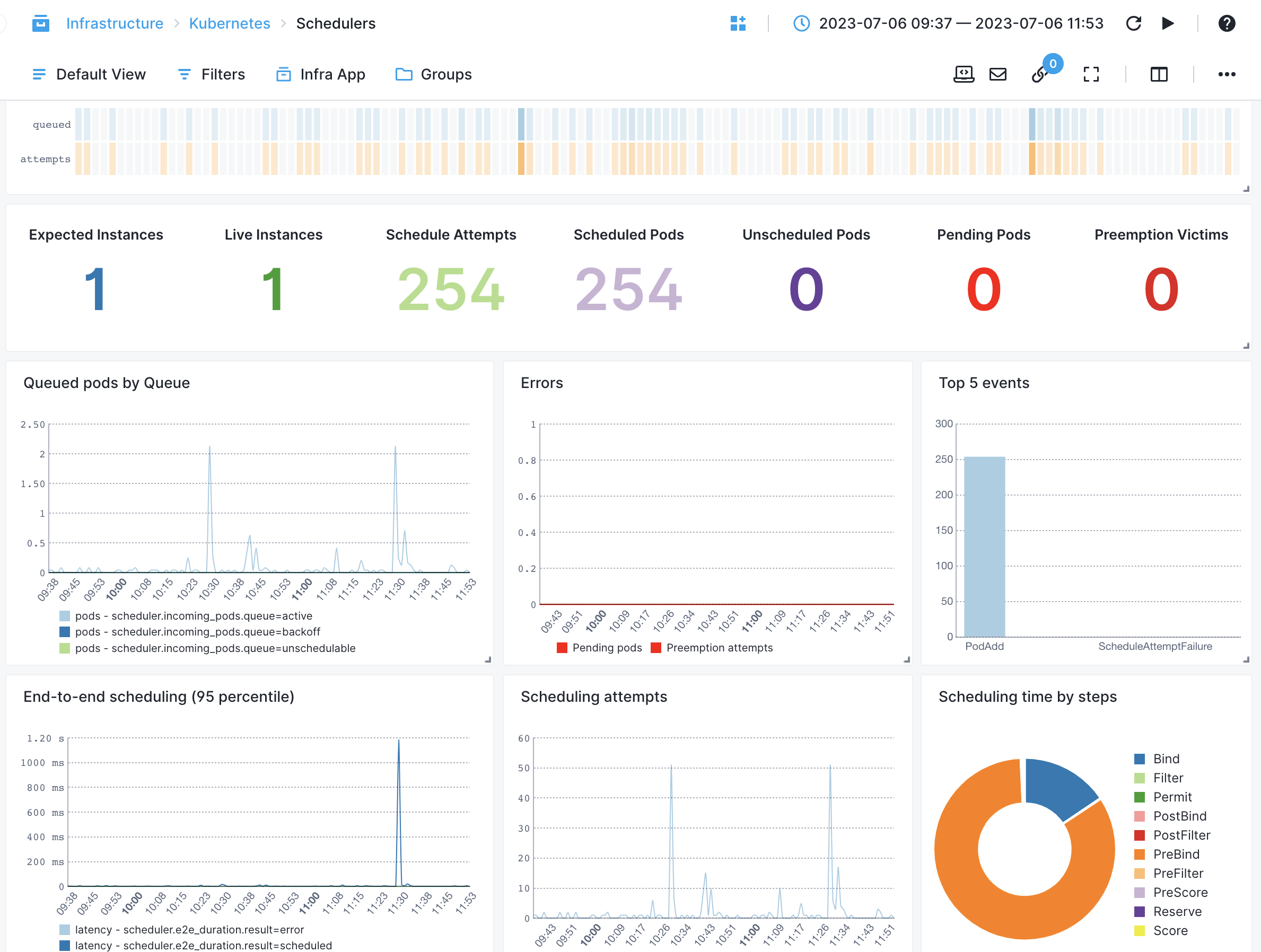This screenshot has width=1261, height=952.
Task: Select the PreScore legend swatch
Action: point(1140,893)
